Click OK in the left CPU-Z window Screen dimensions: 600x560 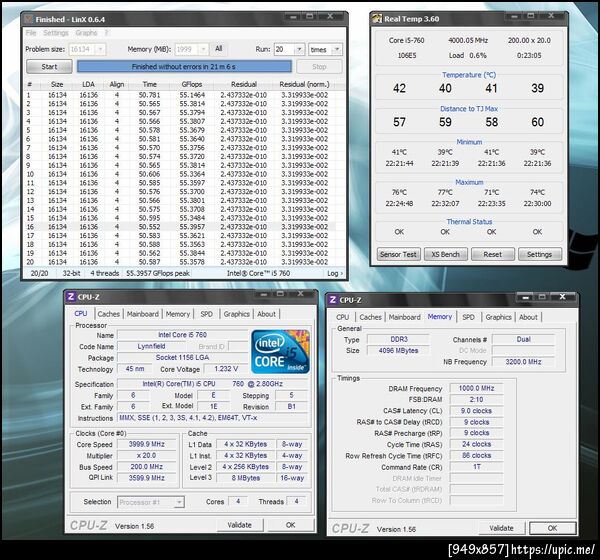tap(290, 525)
